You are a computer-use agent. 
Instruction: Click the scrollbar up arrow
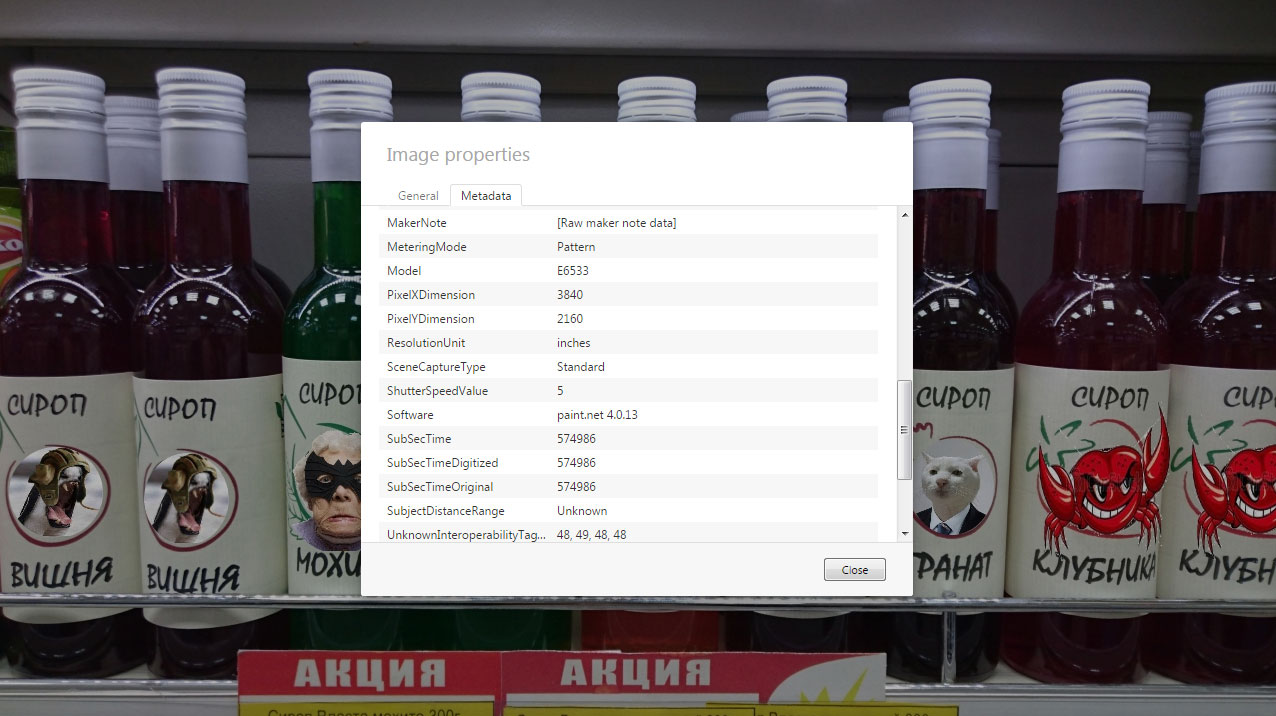(905, 215)
